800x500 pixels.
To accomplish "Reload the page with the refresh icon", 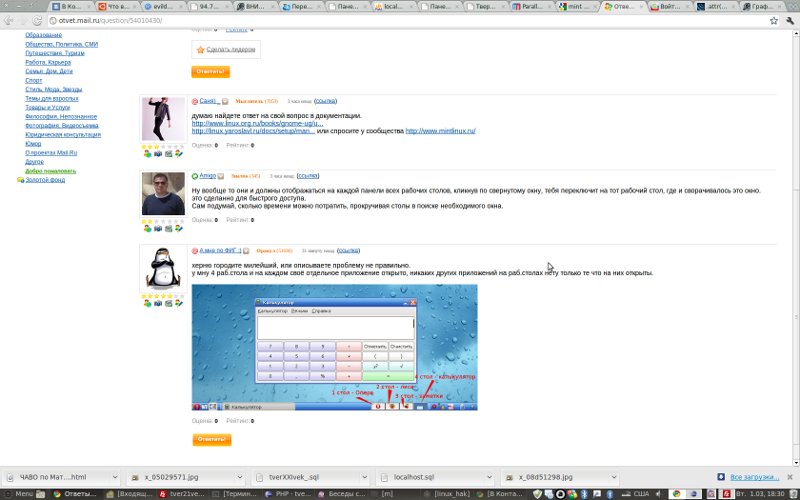I will (36, 20).
